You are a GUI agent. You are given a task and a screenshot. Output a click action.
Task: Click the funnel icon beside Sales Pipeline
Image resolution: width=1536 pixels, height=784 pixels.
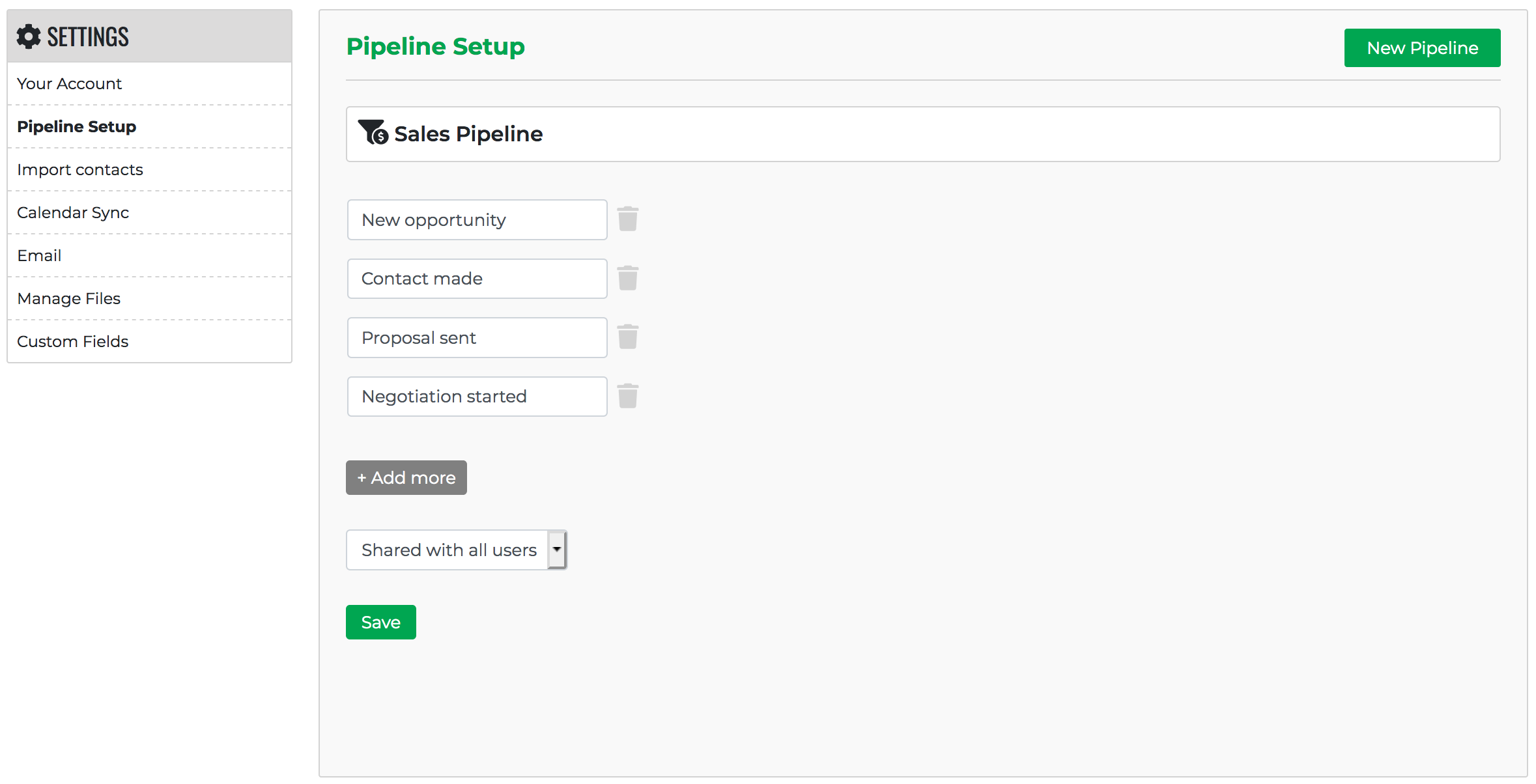click(372, 133)
